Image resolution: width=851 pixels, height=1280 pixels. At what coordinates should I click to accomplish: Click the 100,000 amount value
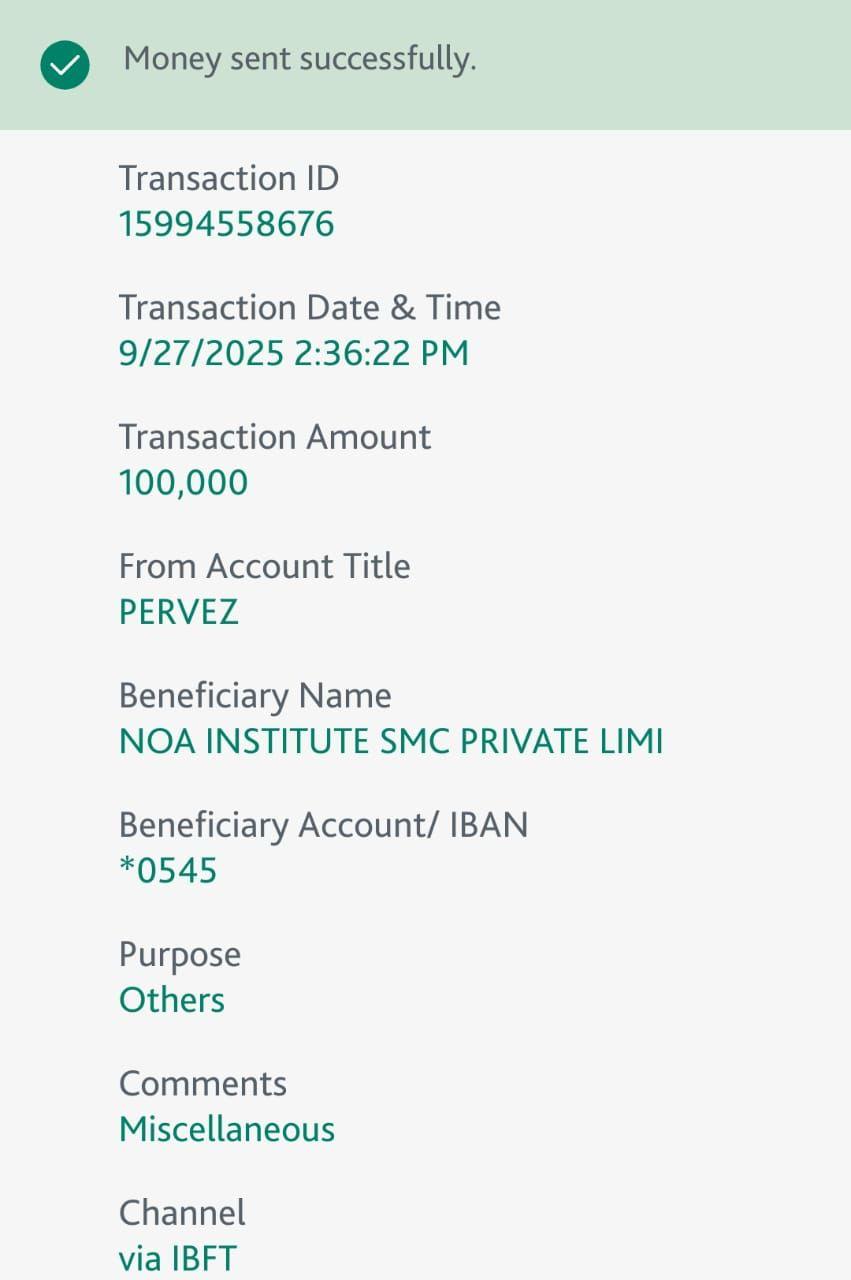click(183, 483)
